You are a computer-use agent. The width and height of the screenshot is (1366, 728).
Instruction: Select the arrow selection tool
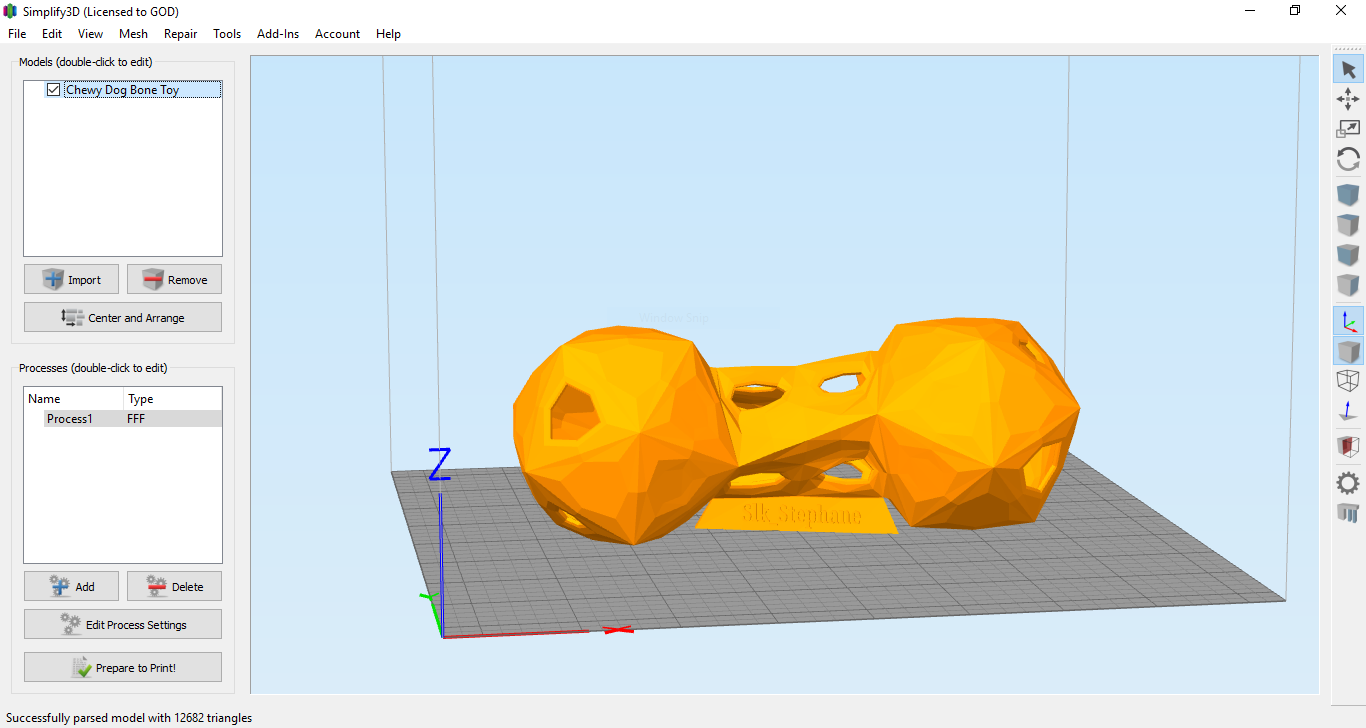1348,69
